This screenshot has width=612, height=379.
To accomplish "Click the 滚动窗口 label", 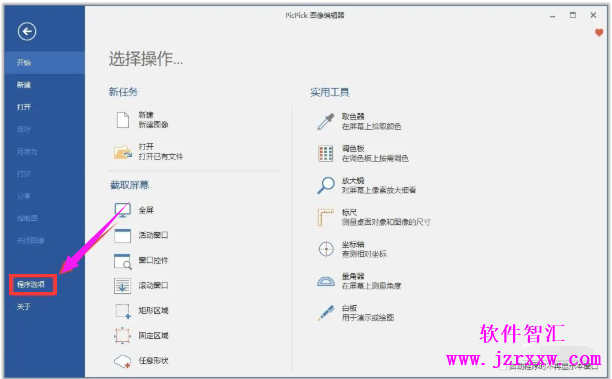I will click(153, 286).
